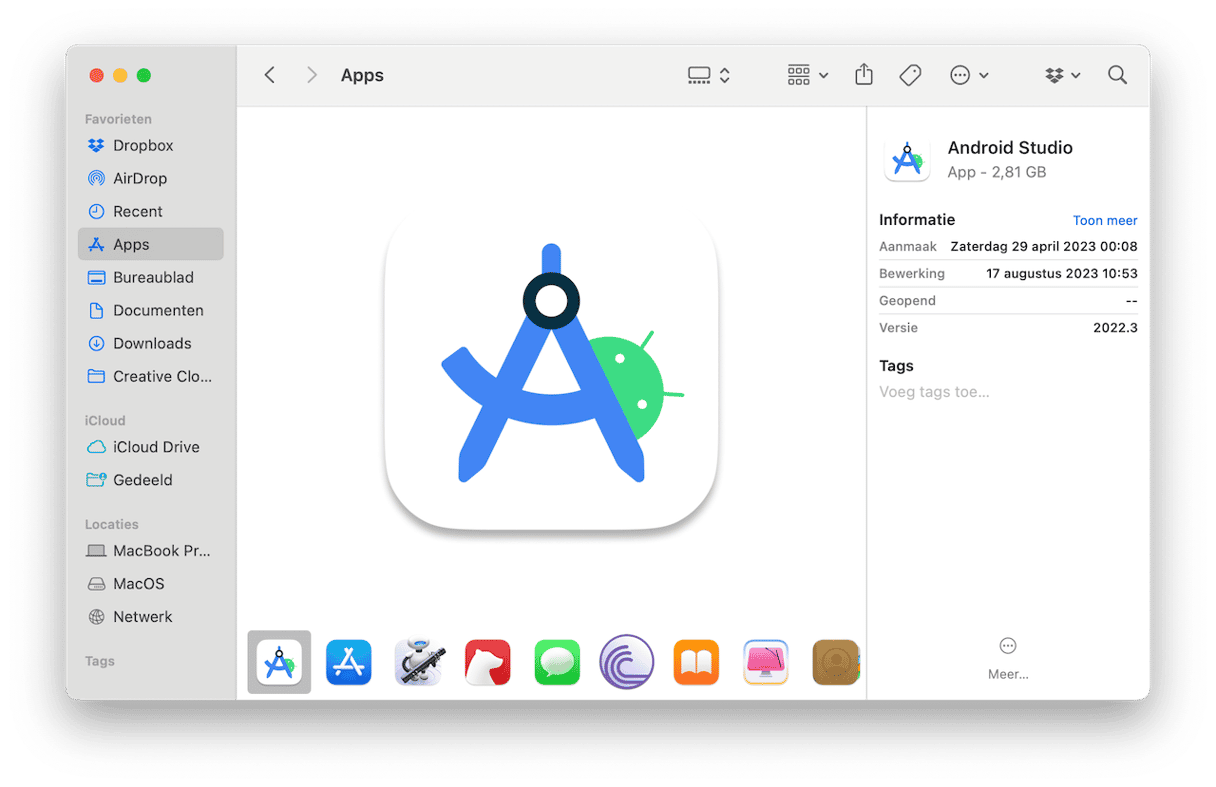Click the back navigation arrow
1216x787 pixels.
[x=269, y=74]
